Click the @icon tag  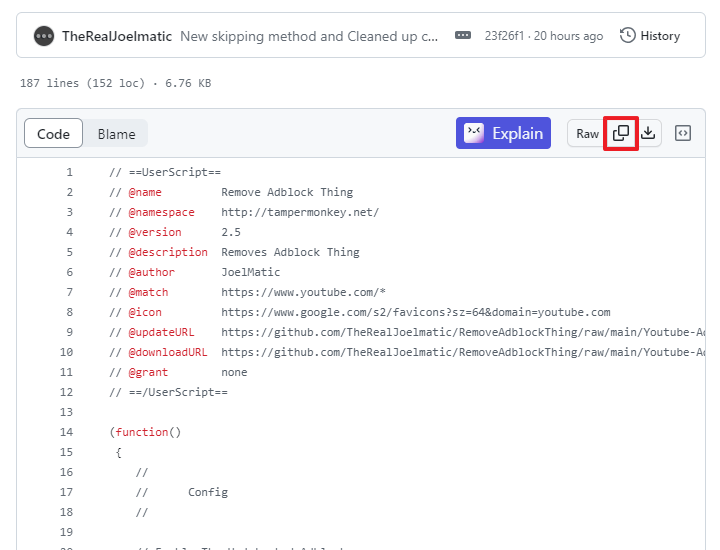tap(145, 312)
